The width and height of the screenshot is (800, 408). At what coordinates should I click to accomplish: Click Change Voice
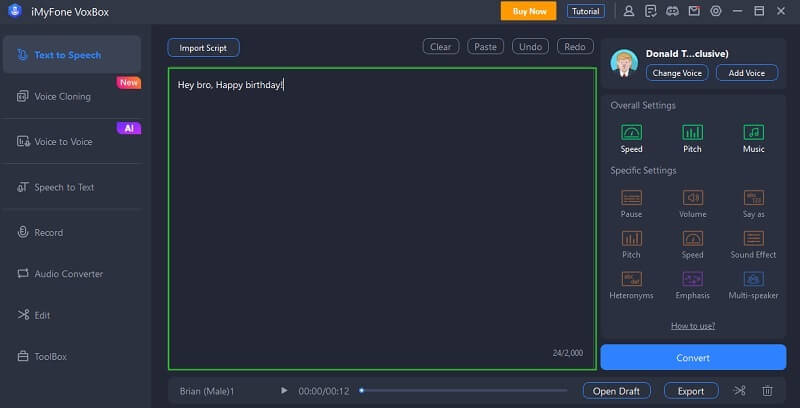coord(677,73)
